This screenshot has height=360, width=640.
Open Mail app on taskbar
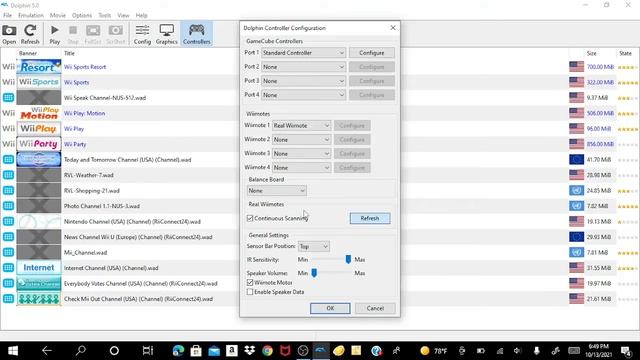click(x=214, y=351)
